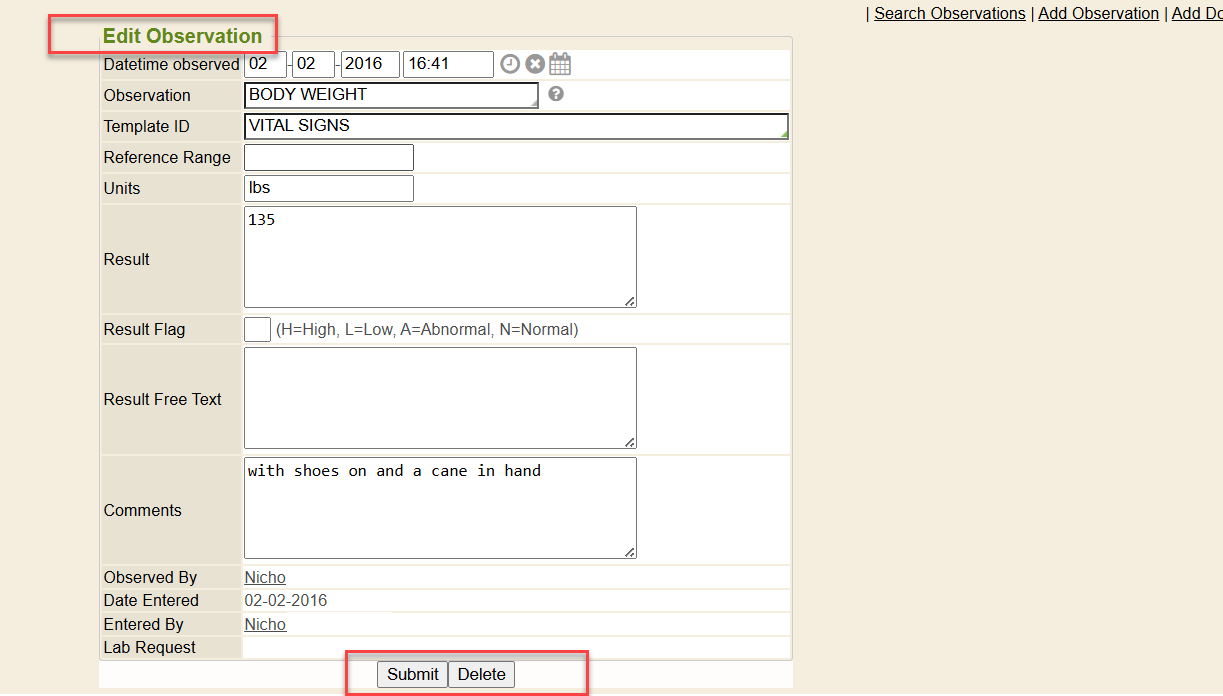This screenshot has height=696, width=1223.
Task: Focus the small Result Flag box
Action: [257, 329]
